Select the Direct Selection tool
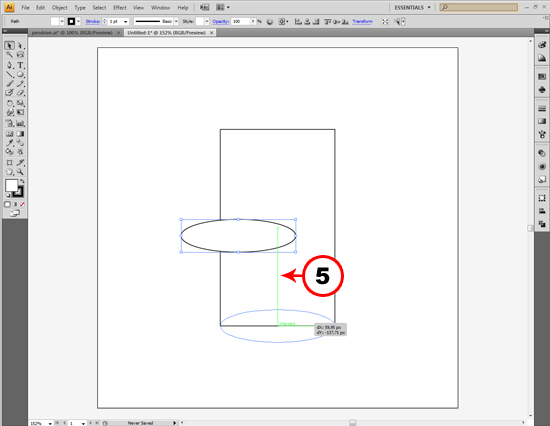Image resolution: width=550 pixels, height=426 pixels. pyautogui.click(x=21, y=46)
